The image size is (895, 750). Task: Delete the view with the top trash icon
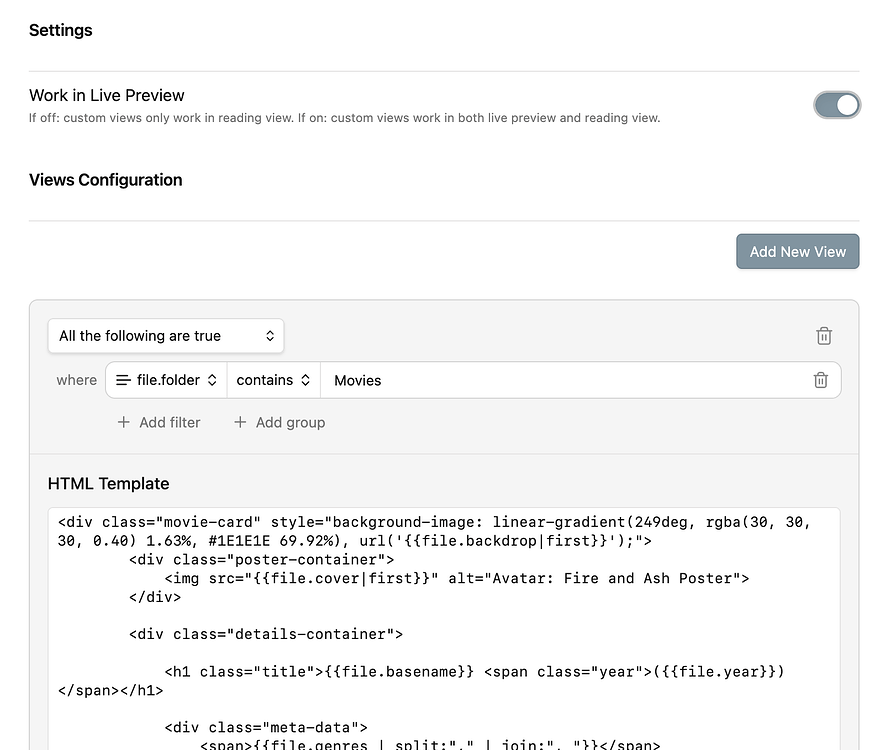coord(824,336)
